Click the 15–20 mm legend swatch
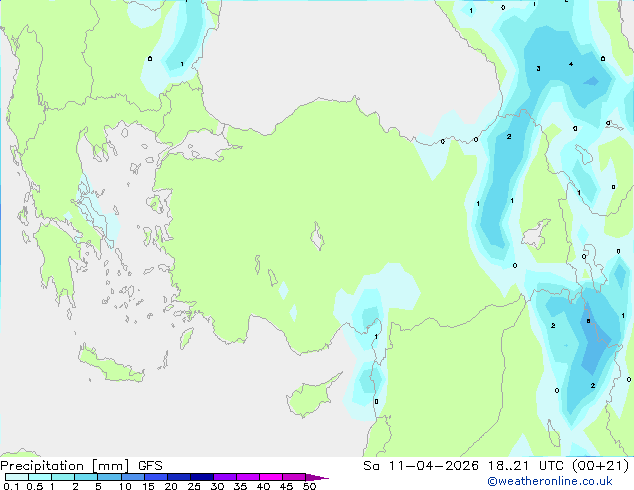Screen dimensions: 634x490 155,477
